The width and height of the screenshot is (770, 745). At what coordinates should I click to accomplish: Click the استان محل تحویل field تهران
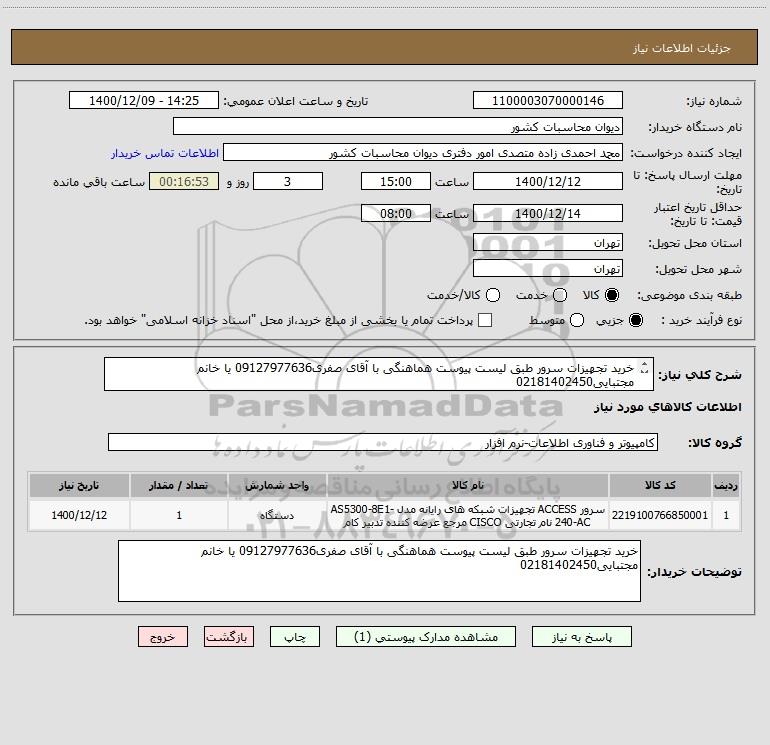coord(548,242)
